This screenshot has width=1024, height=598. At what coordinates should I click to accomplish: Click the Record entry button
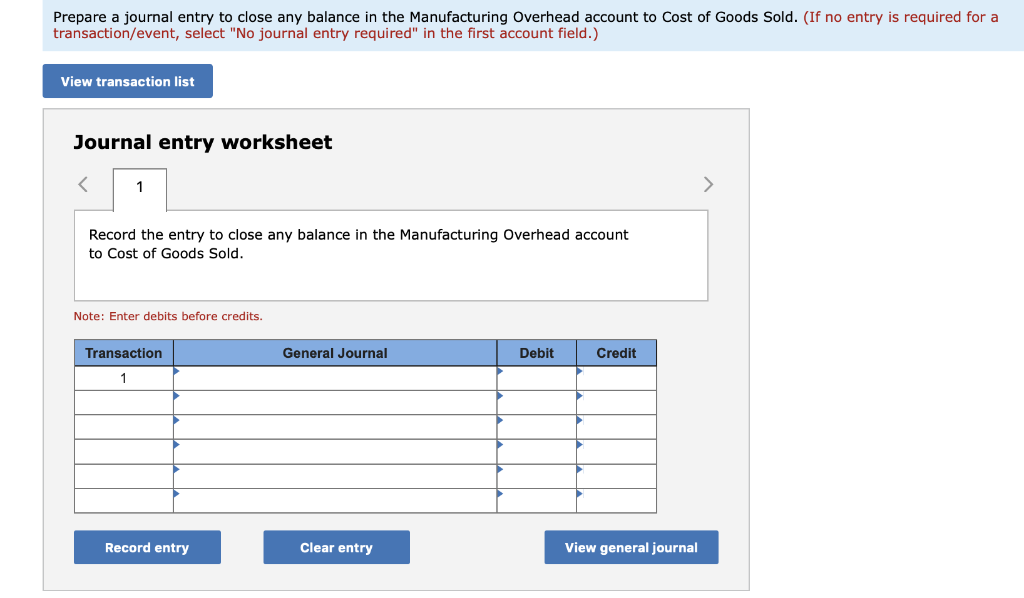coord(147,547)
